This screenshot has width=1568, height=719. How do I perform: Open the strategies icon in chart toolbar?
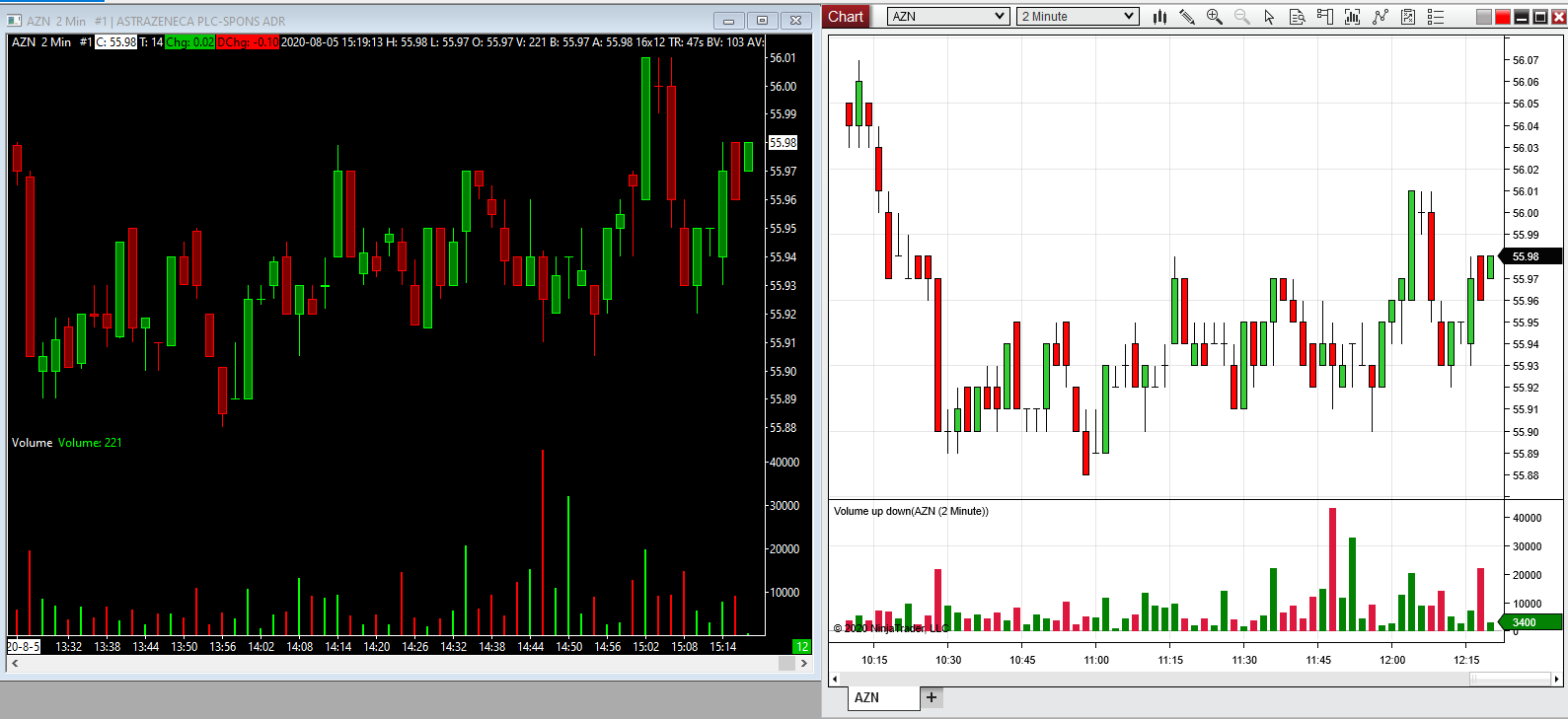tap(1408, 17)
